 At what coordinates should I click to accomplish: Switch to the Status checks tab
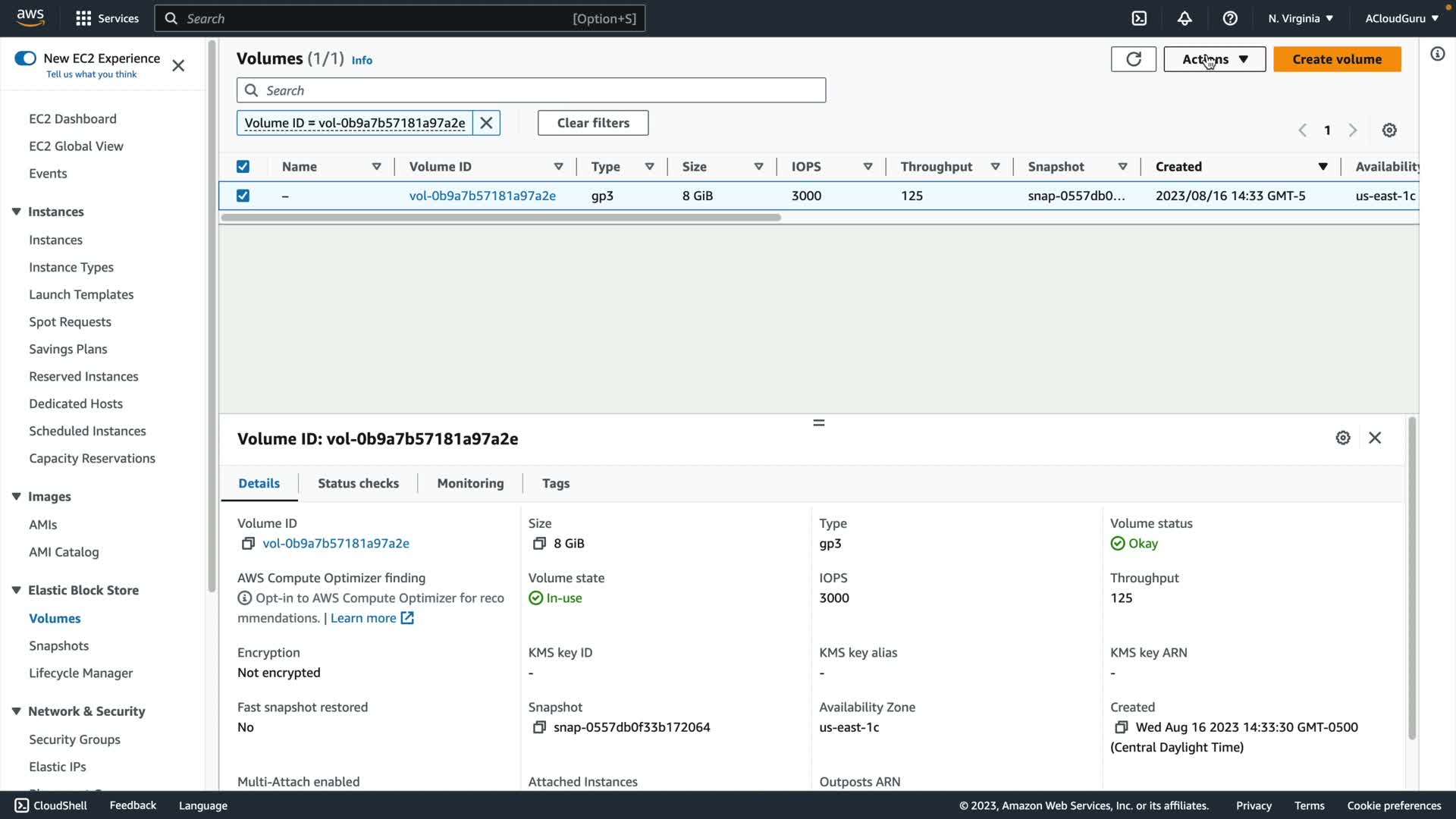[x=358, y=484]
